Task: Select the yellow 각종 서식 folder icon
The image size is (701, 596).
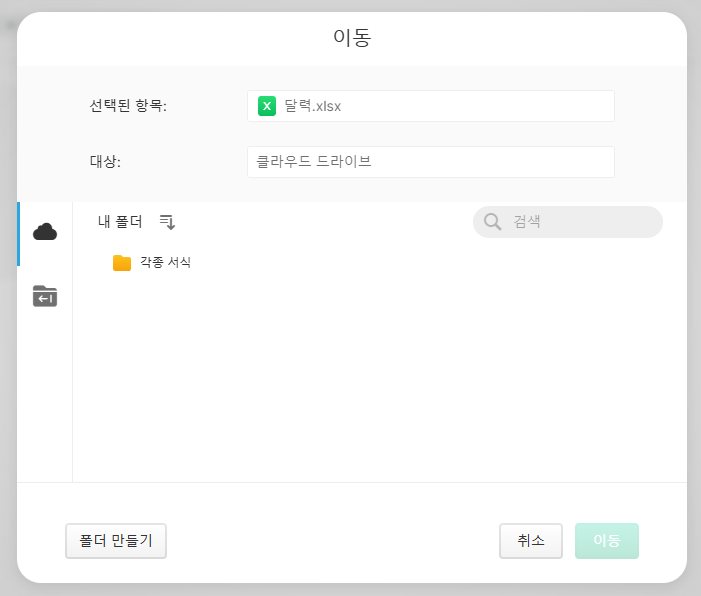Action: [122, 263]
